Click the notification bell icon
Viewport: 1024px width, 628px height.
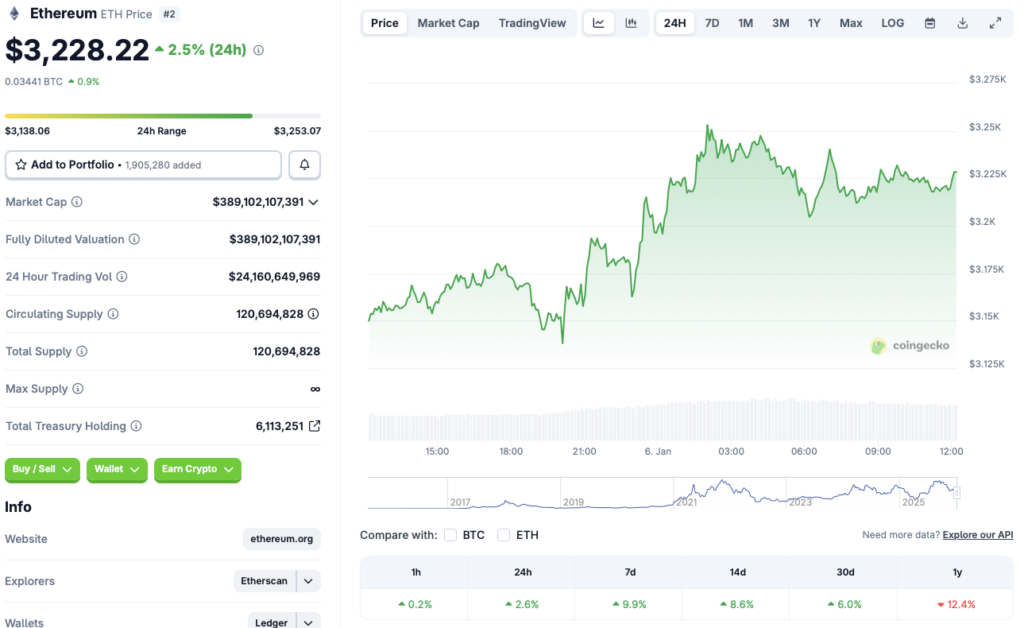(304, 165)
